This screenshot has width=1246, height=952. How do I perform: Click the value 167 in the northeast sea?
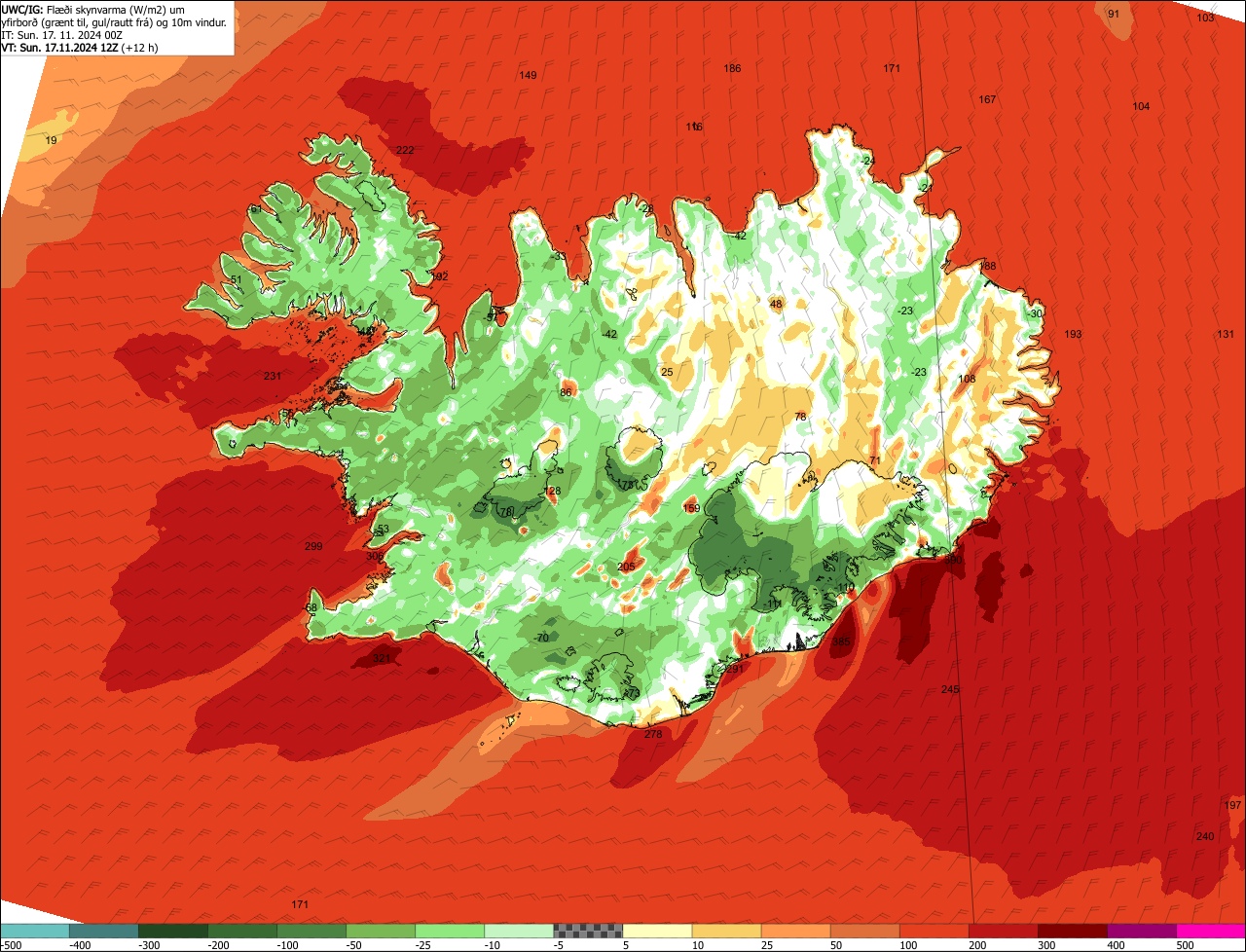pyautogui.click(x=987, y=100)
